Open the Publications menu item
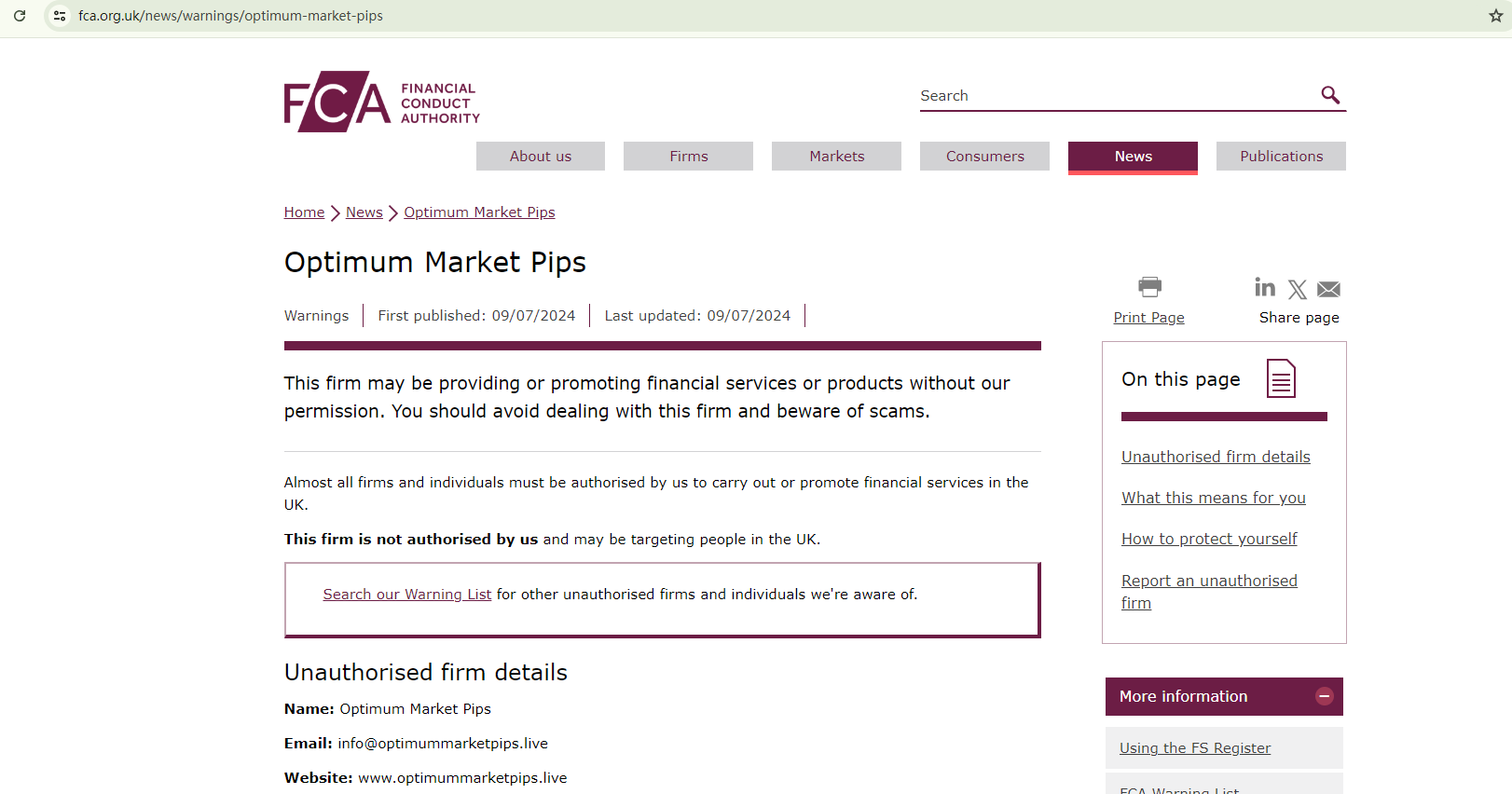 [x=1281, y=157]
